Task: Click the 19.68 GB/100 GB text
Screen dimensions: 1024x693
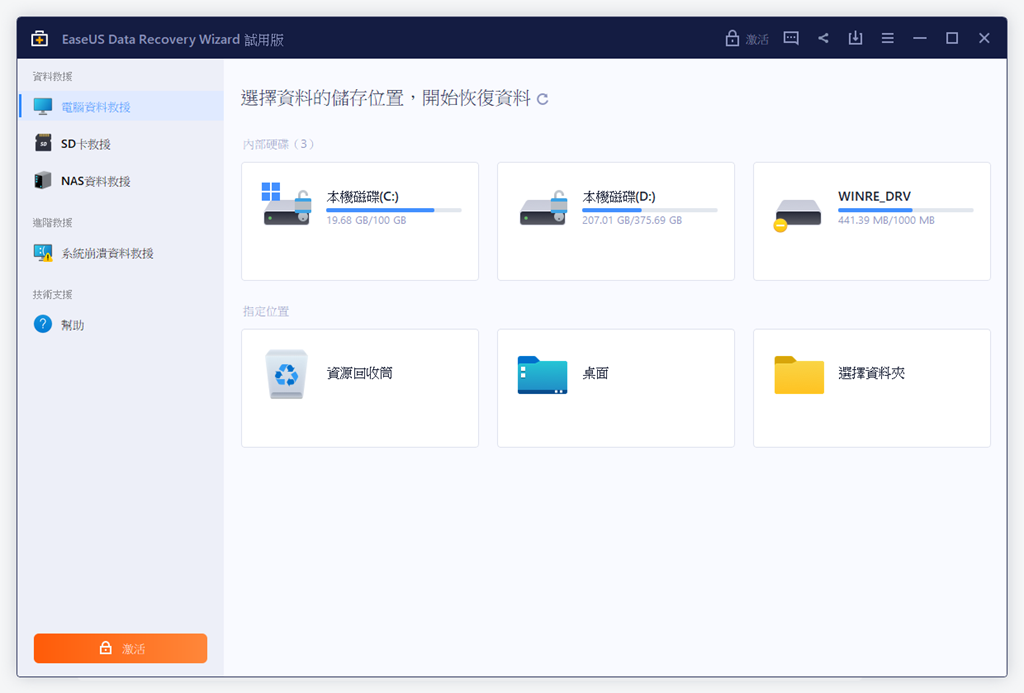Action: pyautogui.click(x=366, y=220)
